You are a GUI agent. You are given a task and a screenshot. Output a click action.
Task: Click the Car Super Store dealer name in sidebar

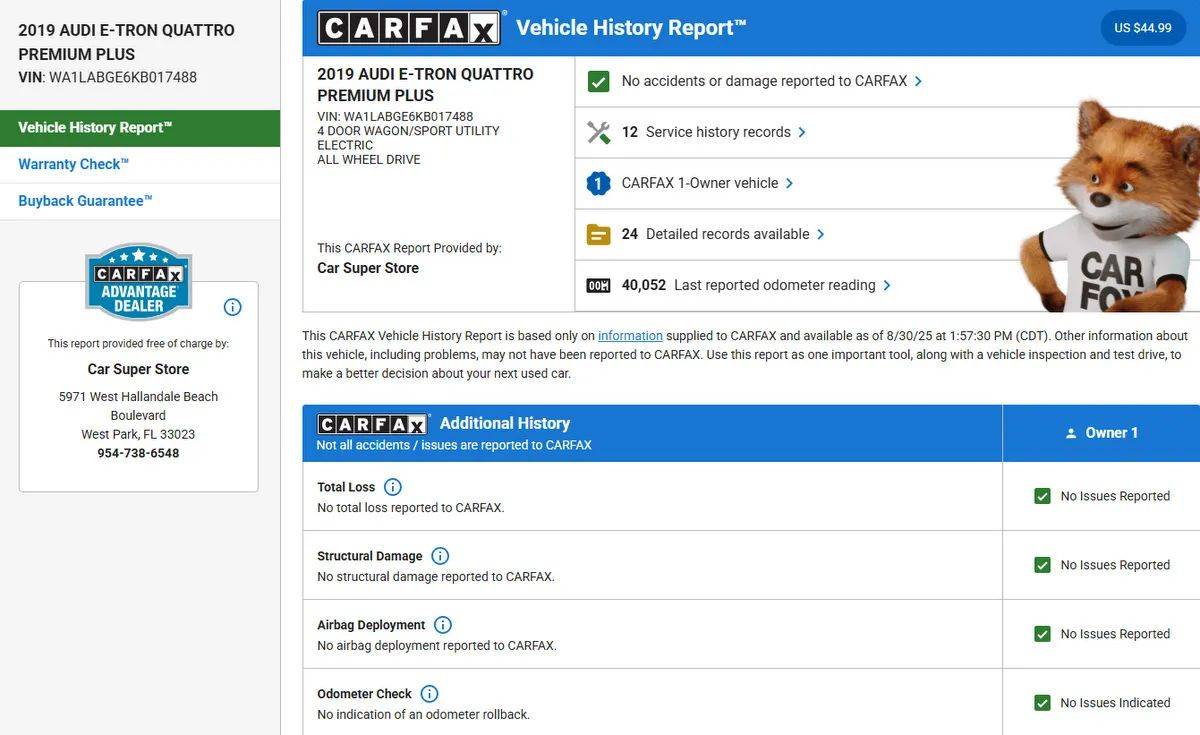coord(138,369)
